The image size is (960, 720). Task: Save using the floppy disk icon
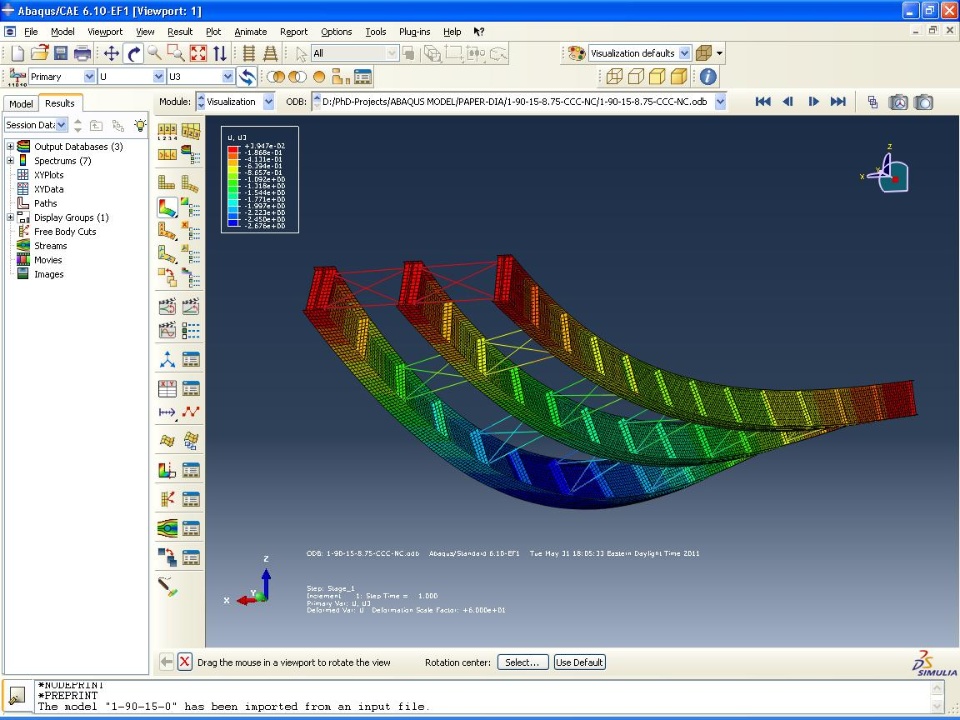coord(61,53)
